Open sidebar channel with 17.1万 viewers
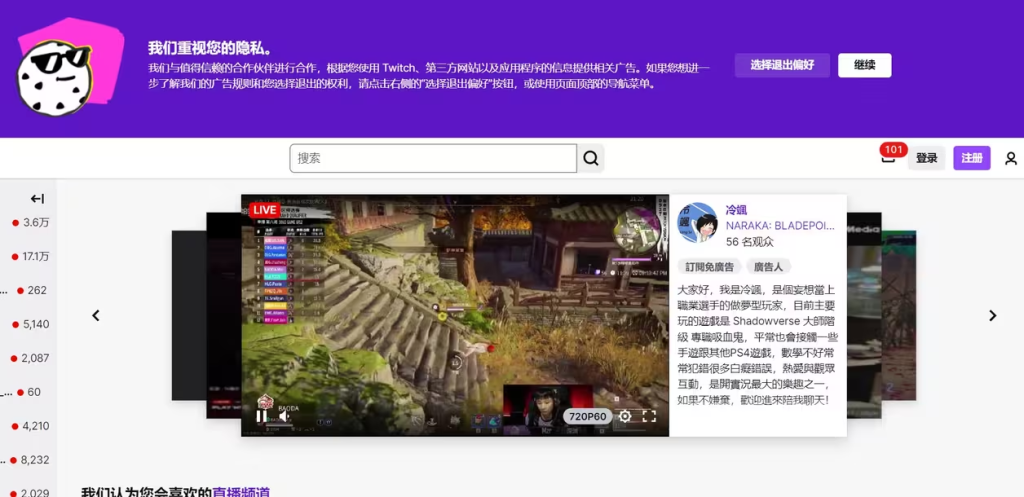This screenshot has width=1024, height=497. coord(31,257)
